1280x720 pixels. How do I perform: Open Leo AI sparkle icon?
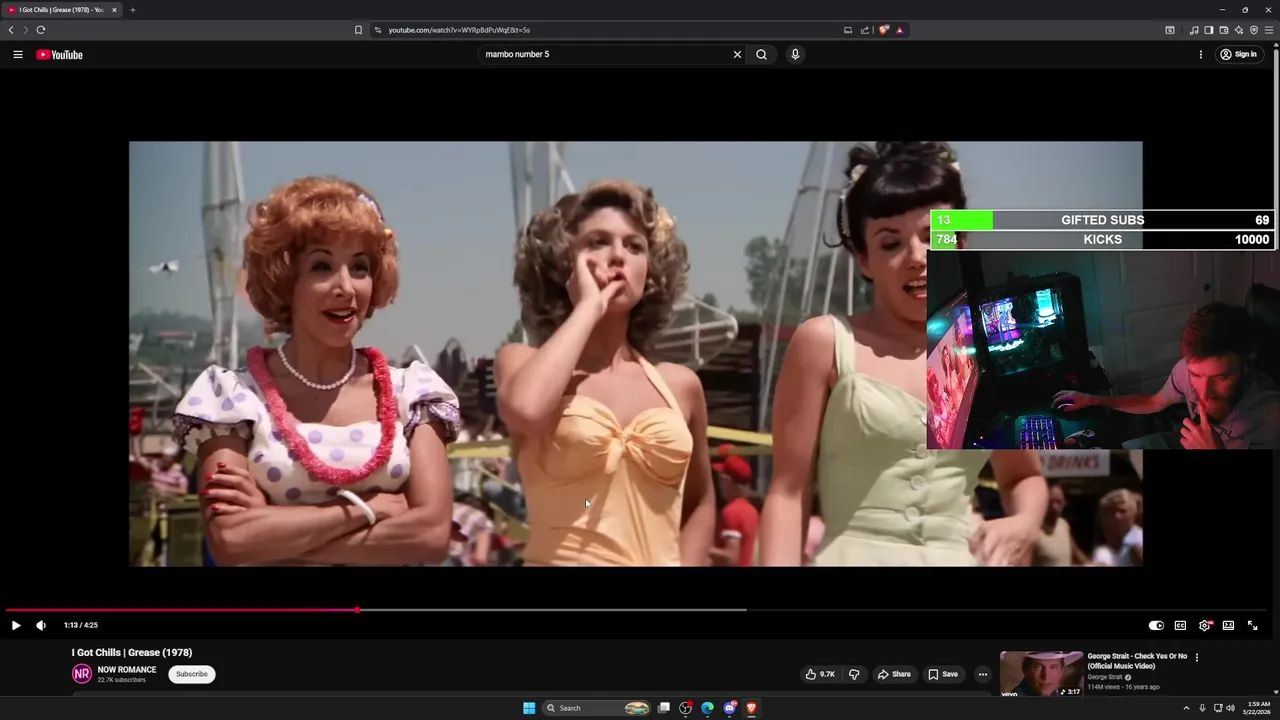tap(1238, 30)
